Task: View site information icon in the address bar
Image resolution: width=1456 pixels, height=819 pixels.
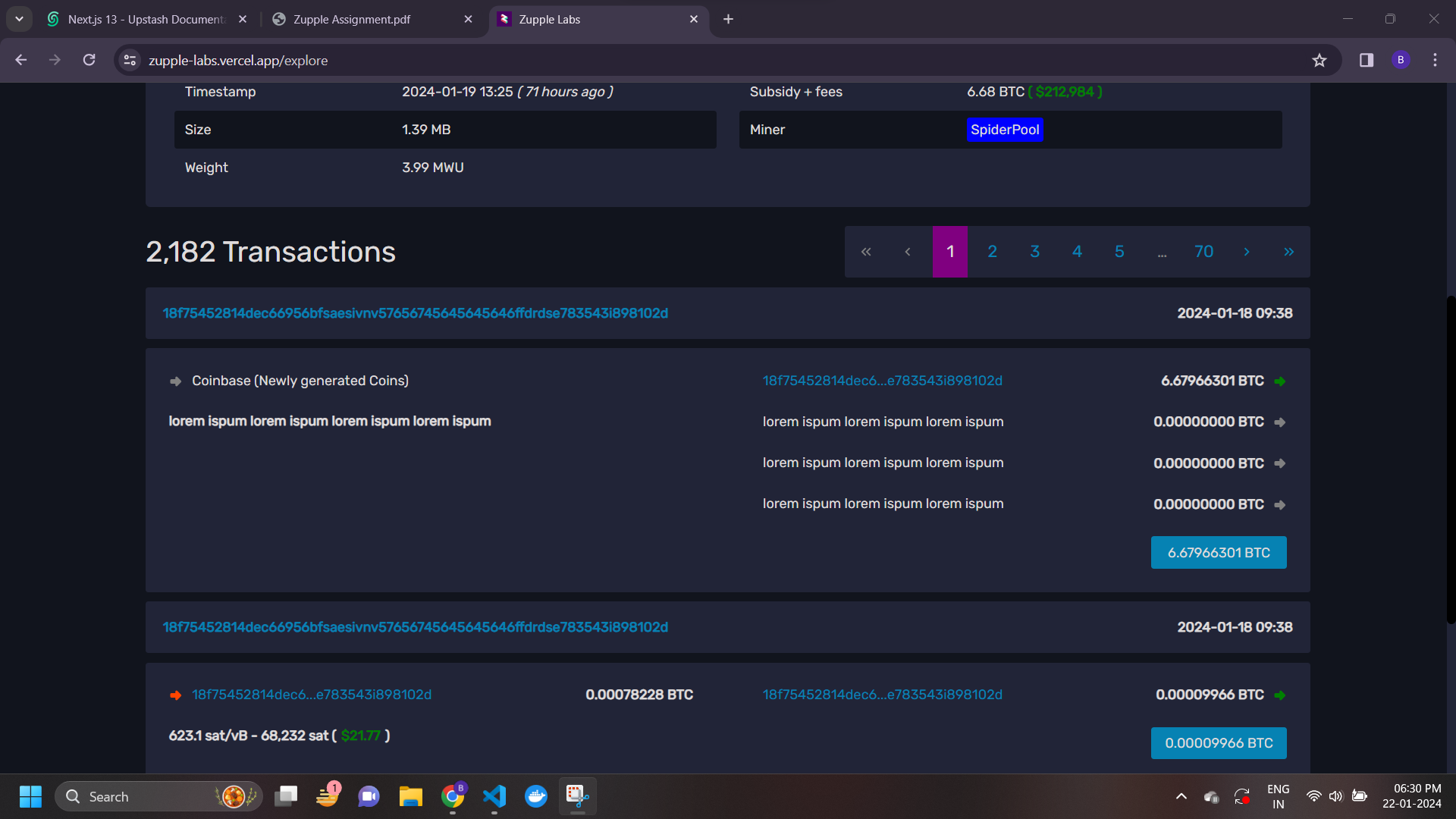Action: pyautogui.click(x=130, y=61)
